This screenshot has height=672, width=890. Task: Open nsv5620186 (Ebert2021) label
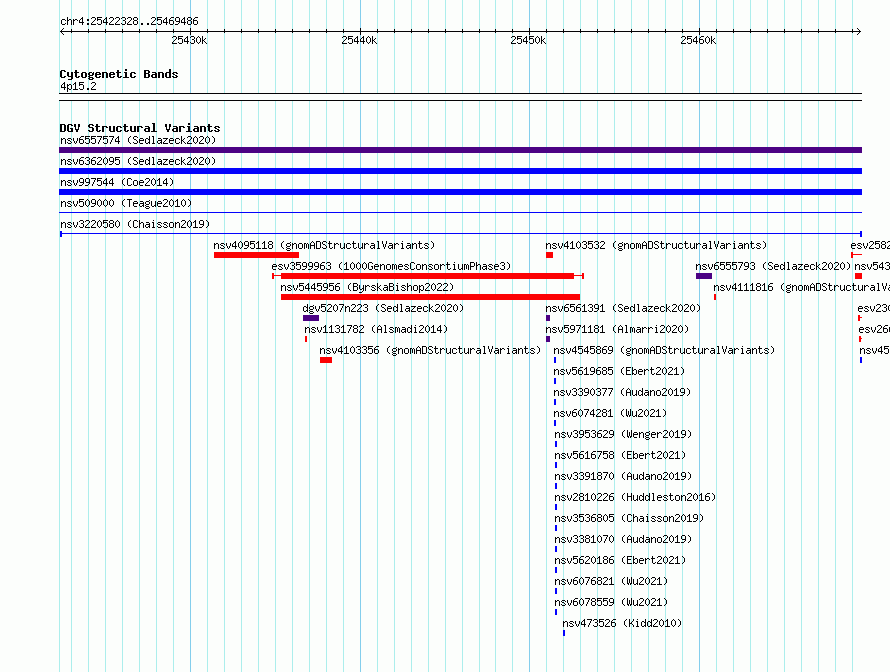pyautogui.click(x=620, y=560)
